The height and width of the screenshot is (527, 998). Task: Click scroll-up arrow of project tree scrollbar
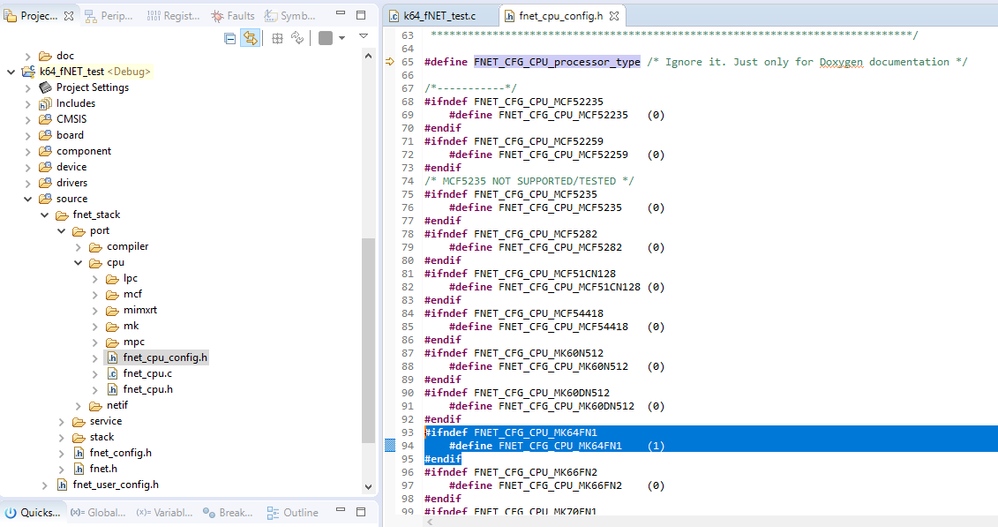tap(368, 57)
